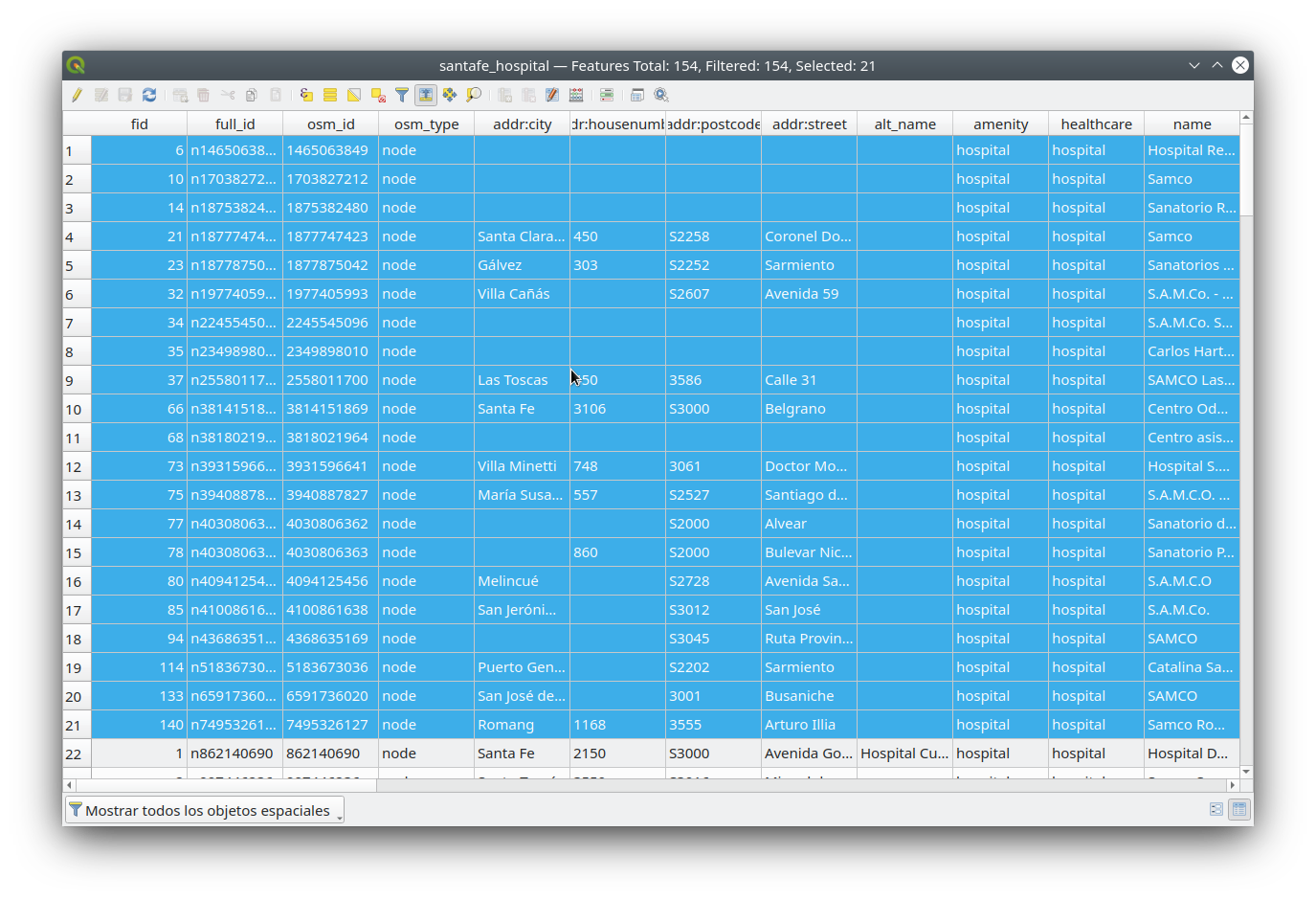Screen dimensions: 1316x900
Task: Click the Avenida 59 street cell
Action: click(810, 294)
